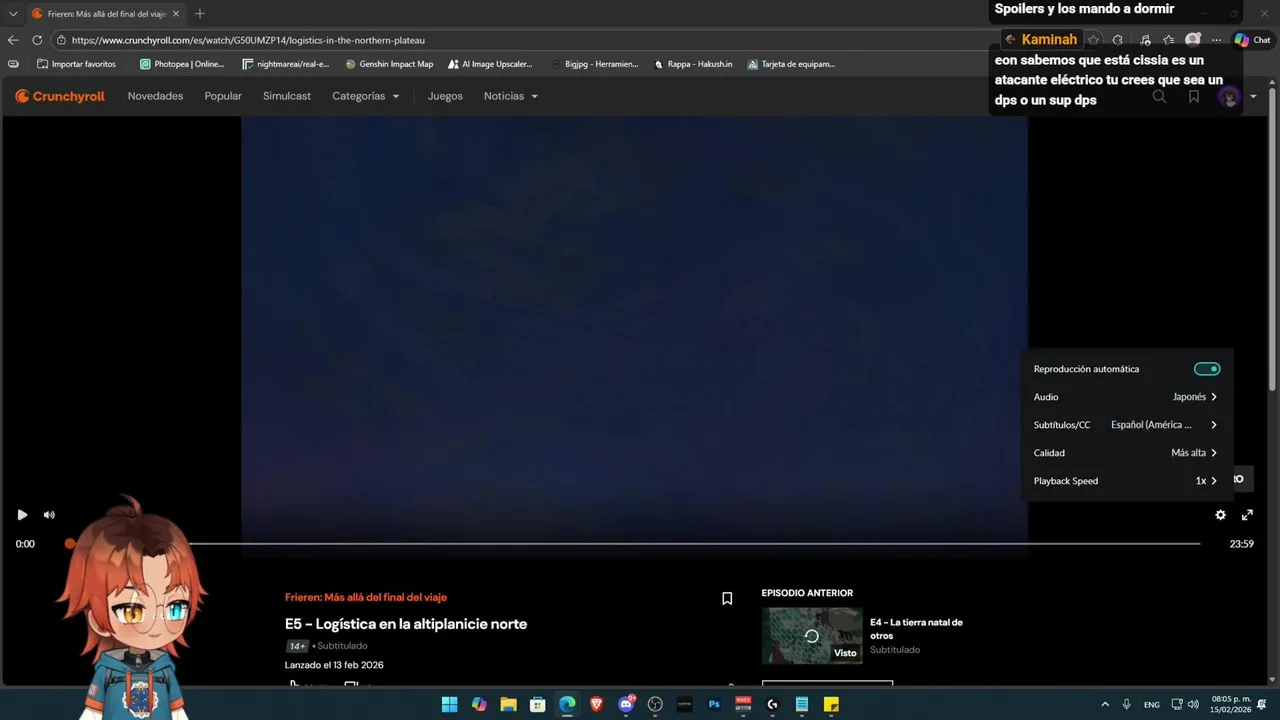Open the taskbar clock and date
1280x720 pixels.
pyautogui.click(x=1231, y=704)
